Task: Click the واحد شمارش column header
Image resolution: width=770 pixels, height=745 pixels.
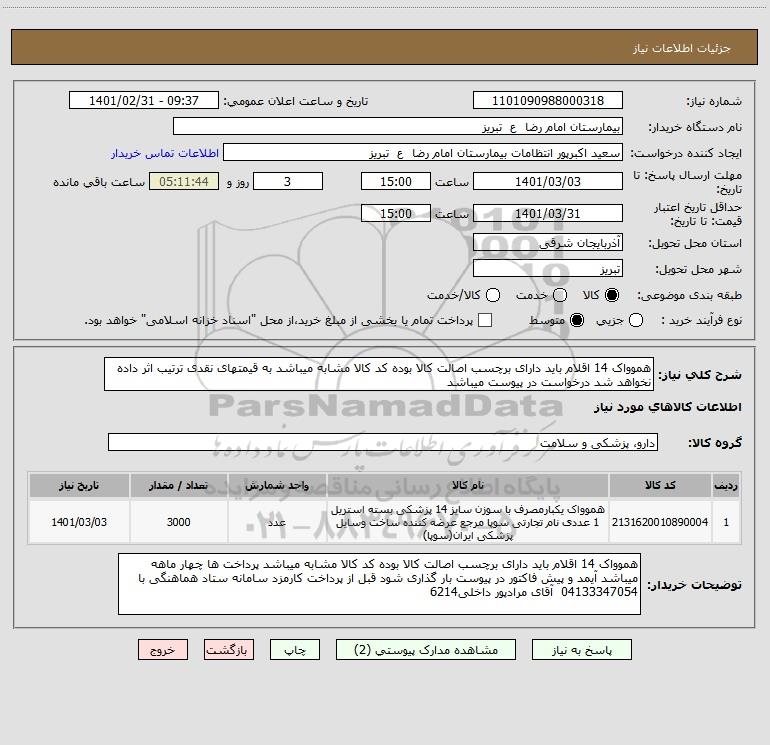Action: tap(277, 485)
